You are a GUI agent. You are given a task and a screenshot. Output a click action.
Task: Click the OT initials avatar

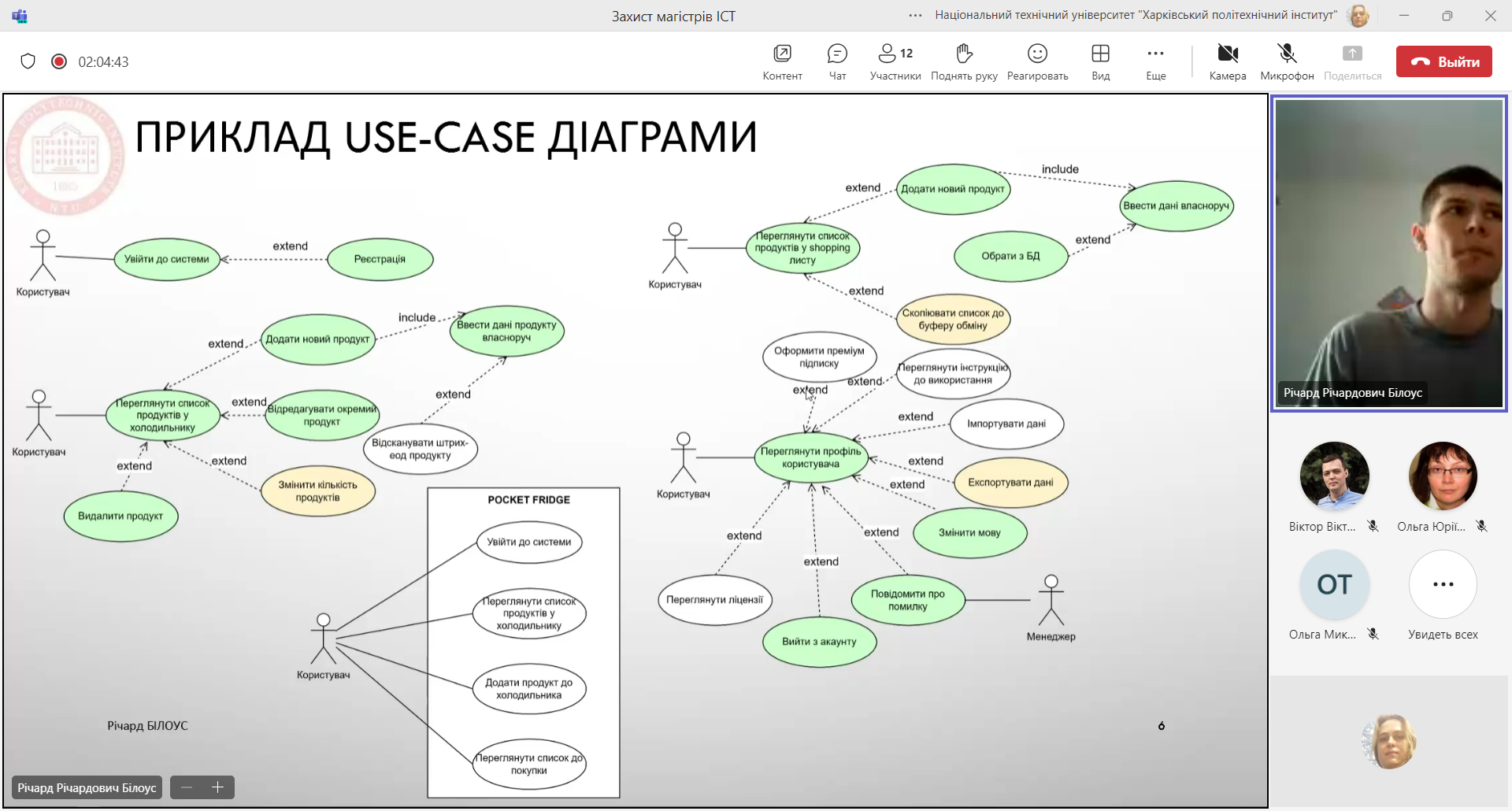click(x=1334, y=584)
